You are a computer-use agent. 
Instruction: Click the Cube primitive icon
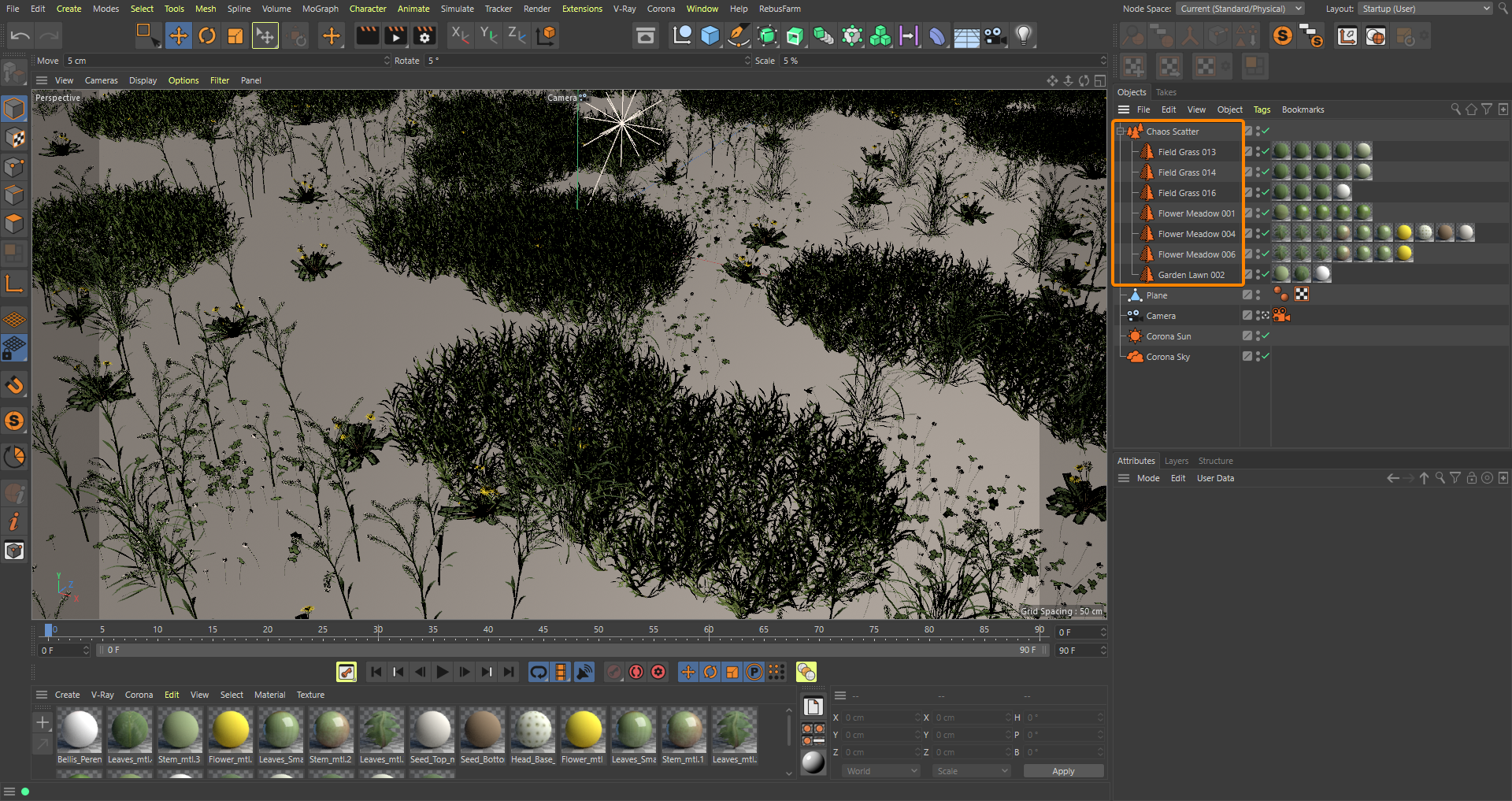(710, 35)
